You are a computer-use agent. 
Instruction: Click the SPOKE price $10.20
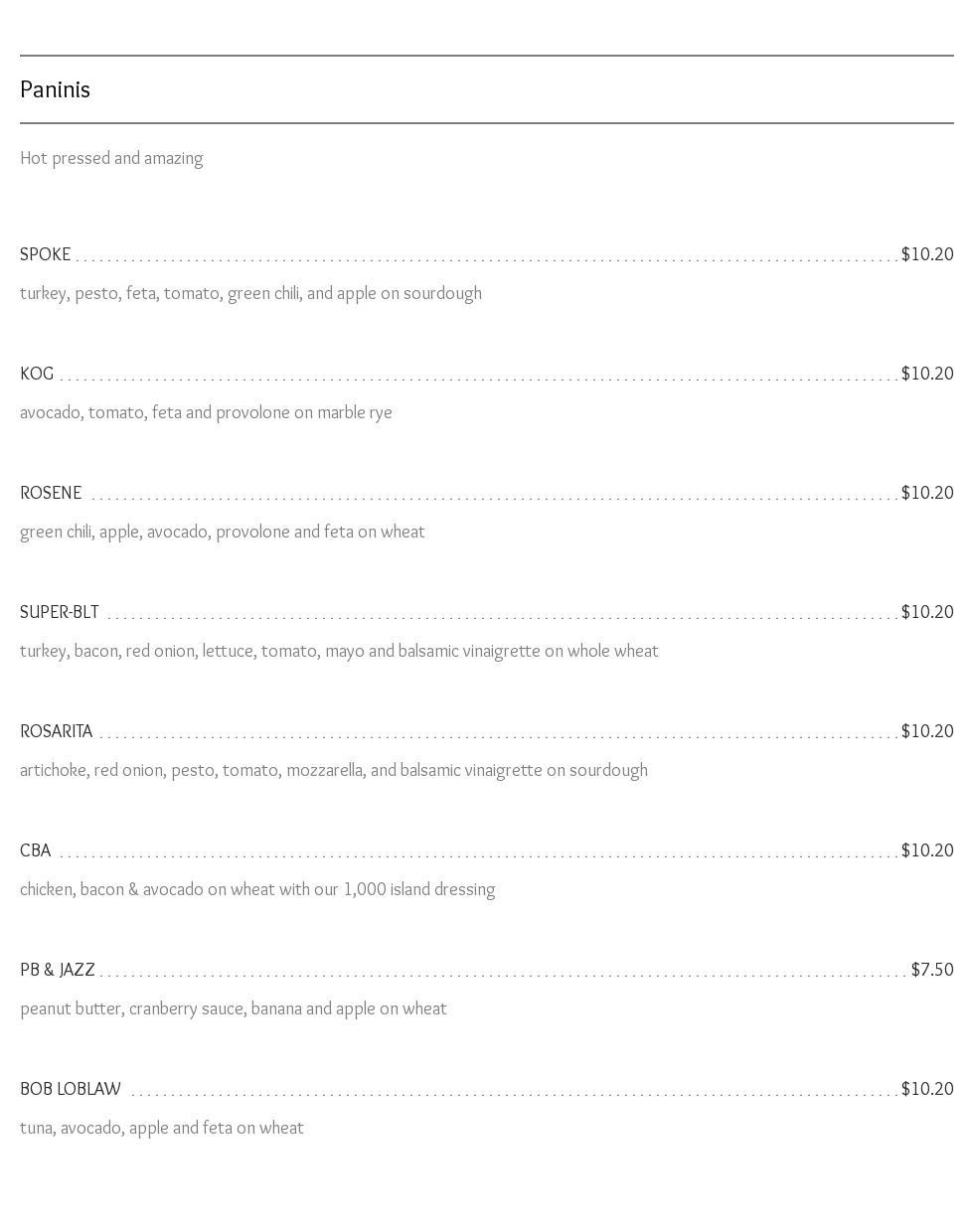pyautogui.click(x=926, y=254)
